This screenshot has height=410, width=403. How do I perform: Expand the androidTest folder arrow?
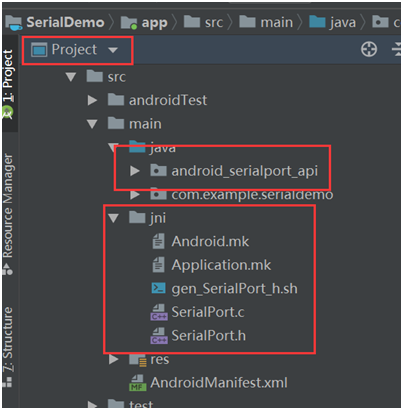(x=92, y=100)
